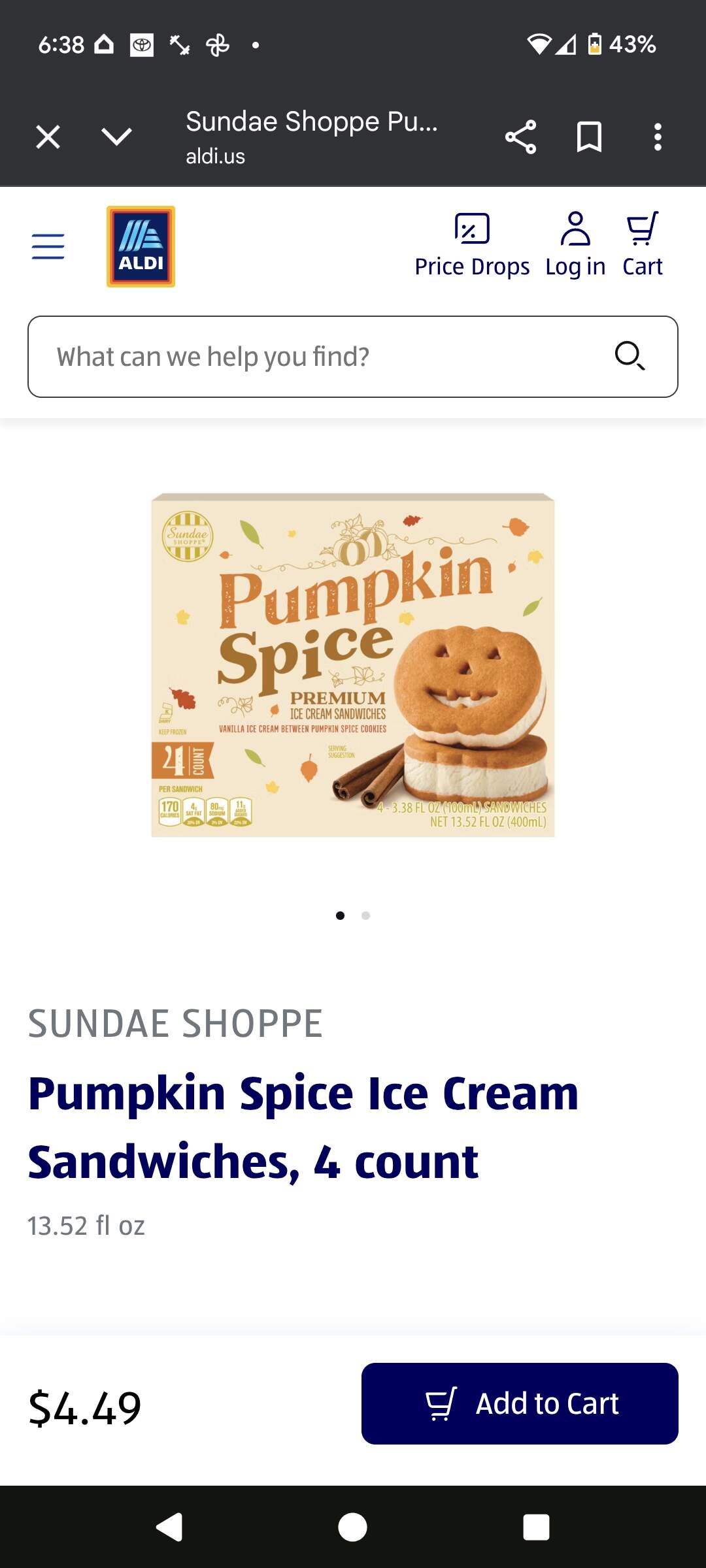
Task: Share this page via share icon
Action: tap(520, 137)
